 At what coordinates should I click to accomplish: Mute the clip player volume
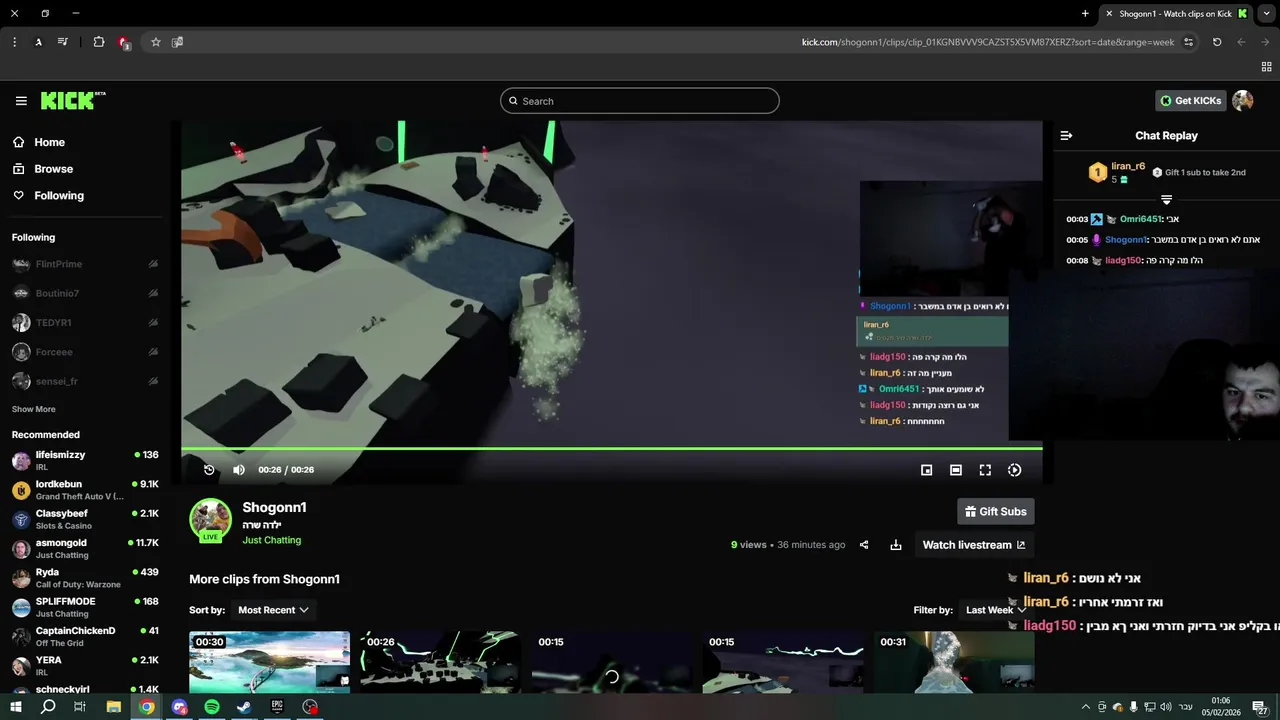[x=239, y=470]
